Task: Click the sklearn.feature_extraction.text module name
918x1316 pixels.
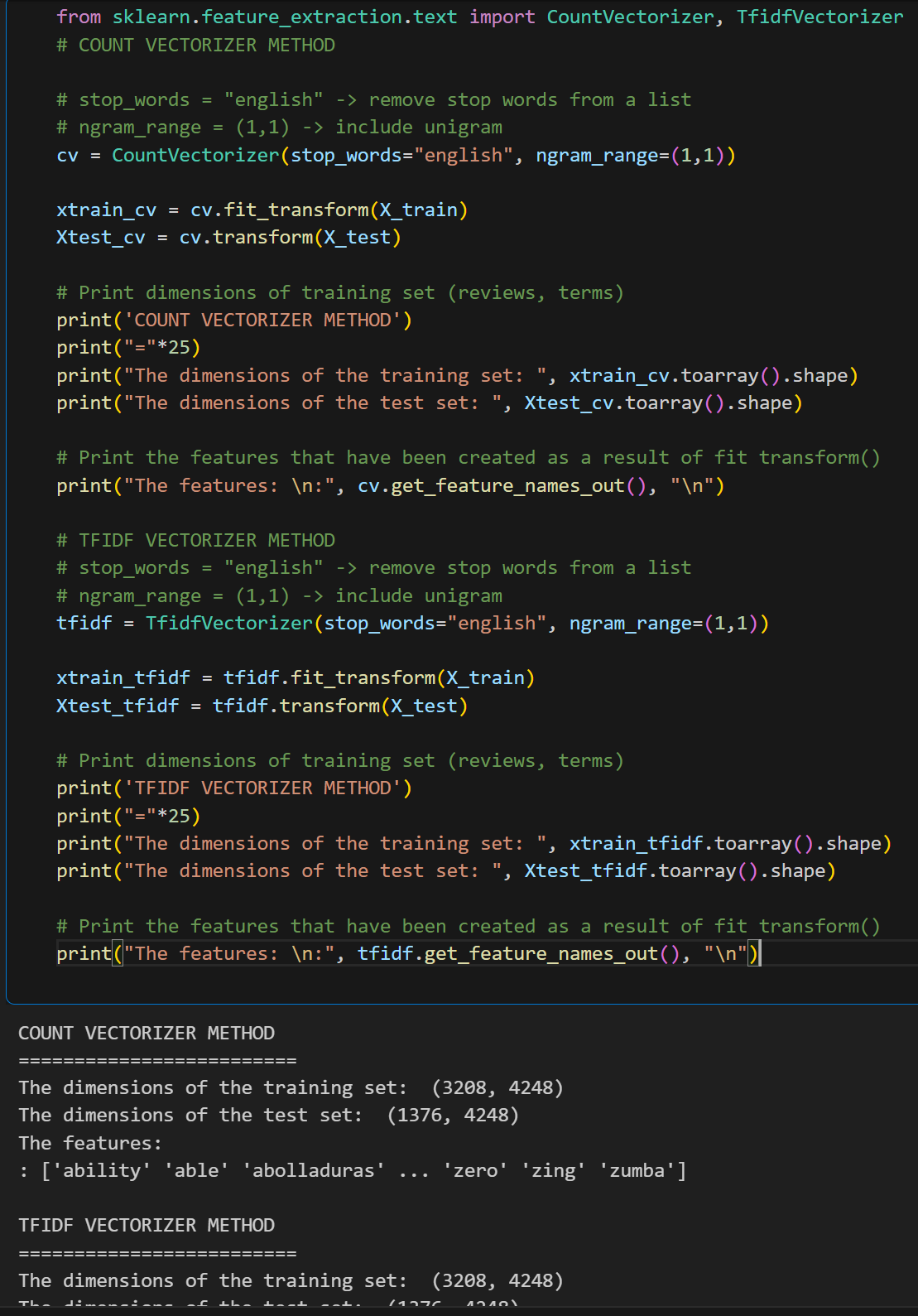Action: (284, 17)
